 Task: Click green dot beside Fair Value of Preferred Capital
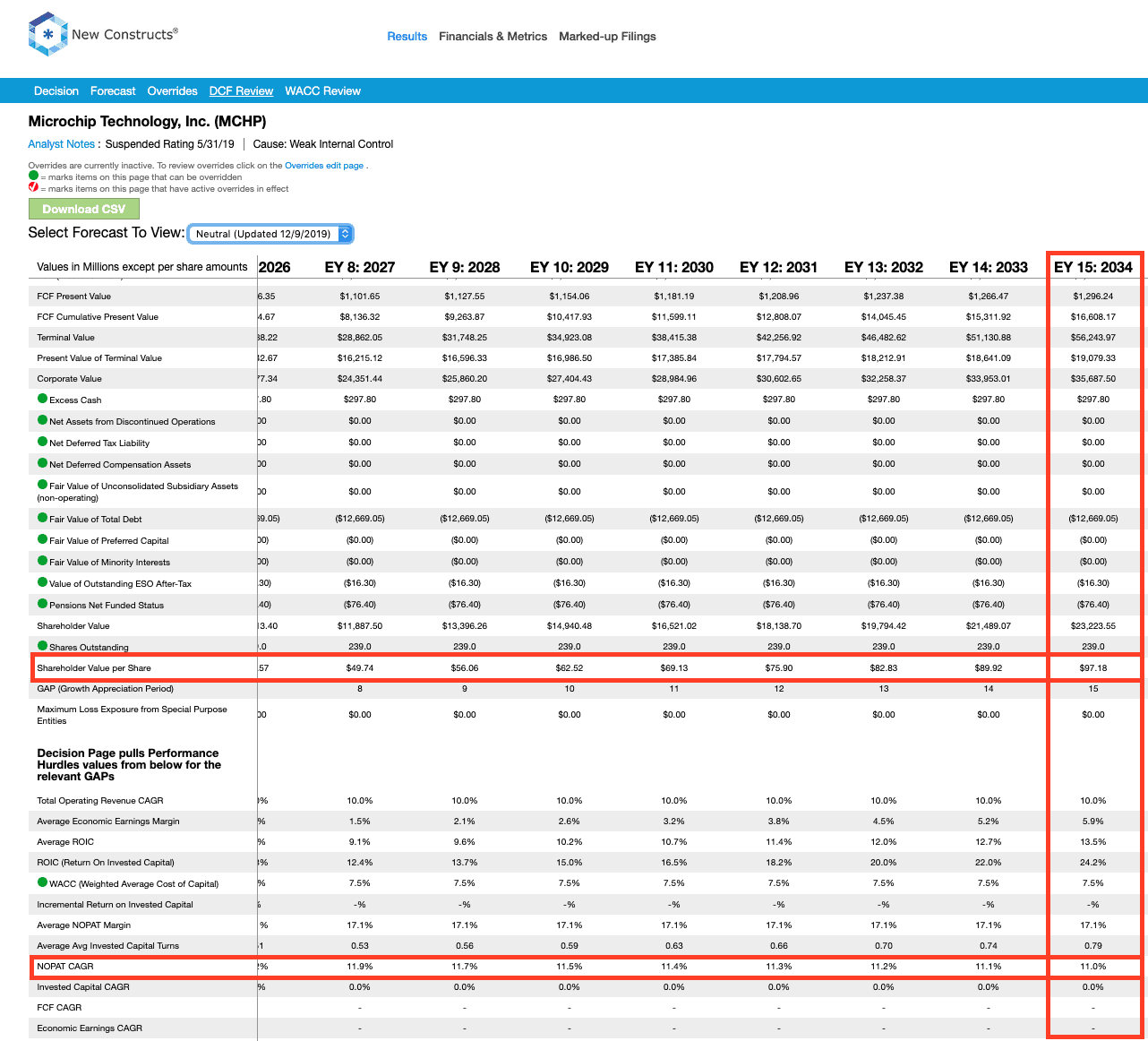tap(42, 540)
